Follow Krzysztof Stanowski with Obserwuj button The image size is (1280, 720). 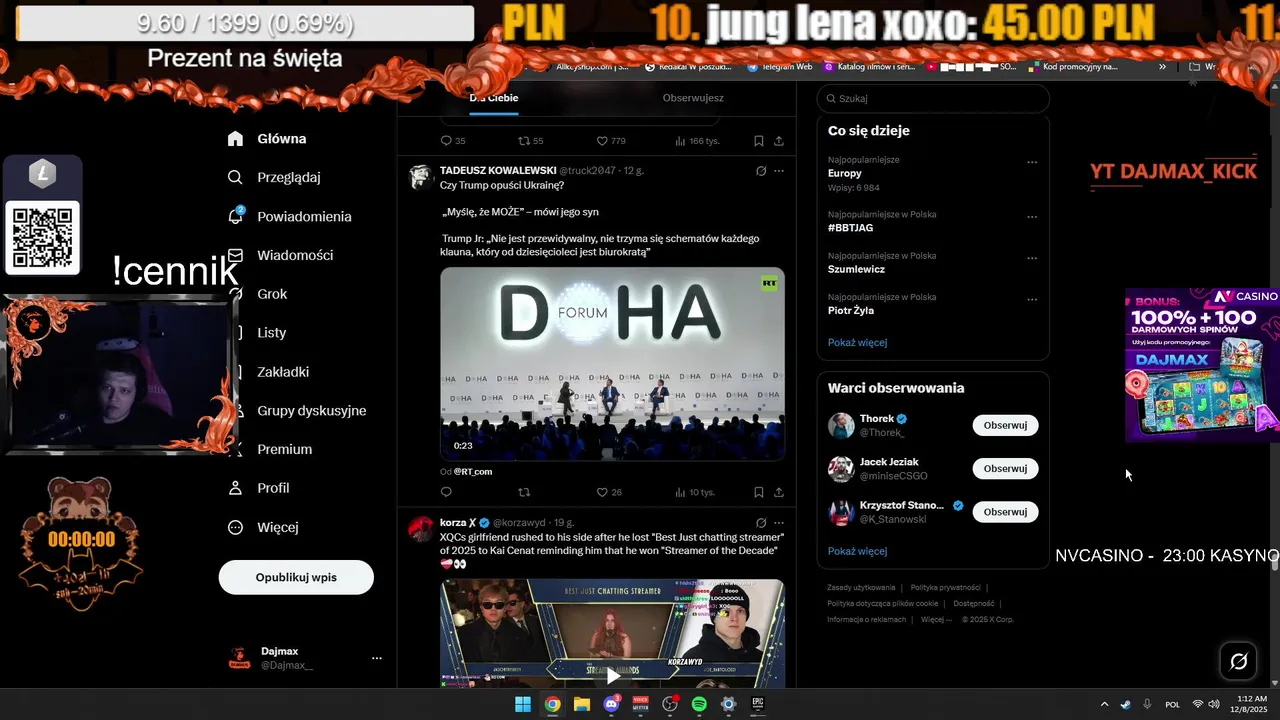pos(1005,511)
